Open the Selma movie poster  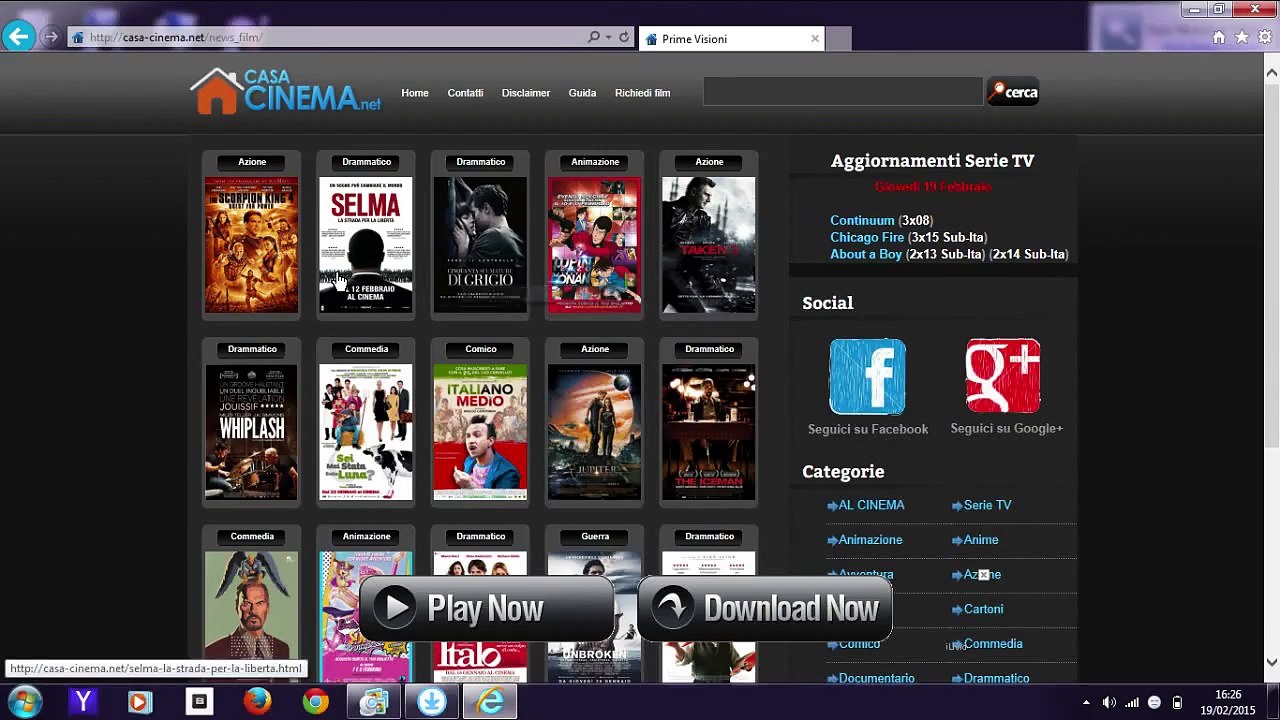click(366, 245)
